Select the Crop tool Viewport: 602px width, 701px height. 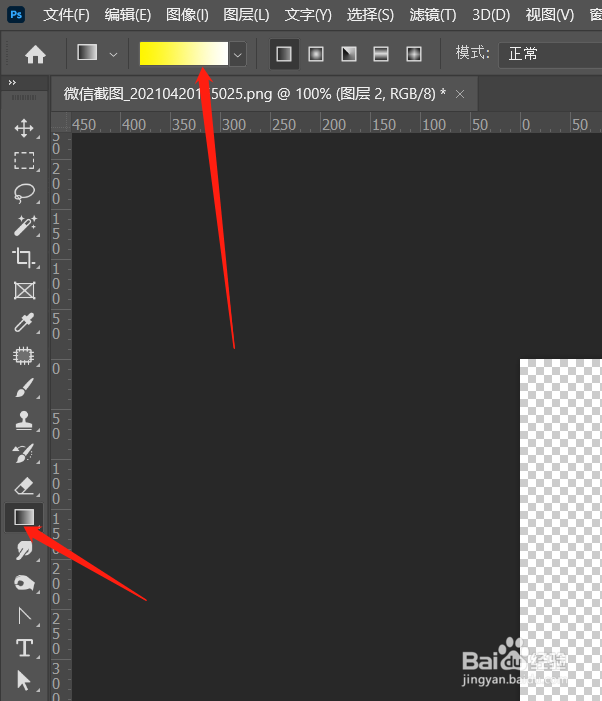[24, 258]
